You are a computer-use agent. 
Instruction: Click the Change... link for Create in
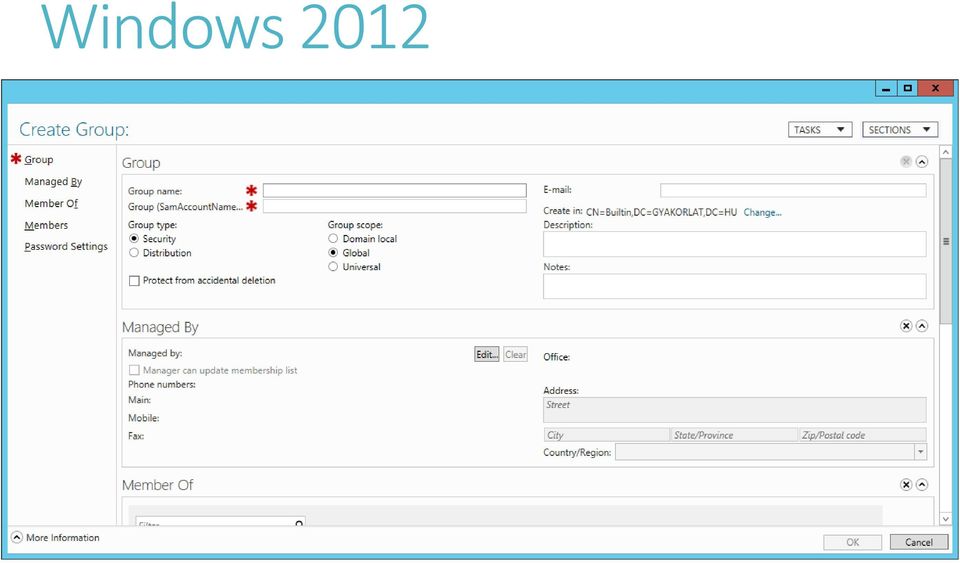coord(762,212)
